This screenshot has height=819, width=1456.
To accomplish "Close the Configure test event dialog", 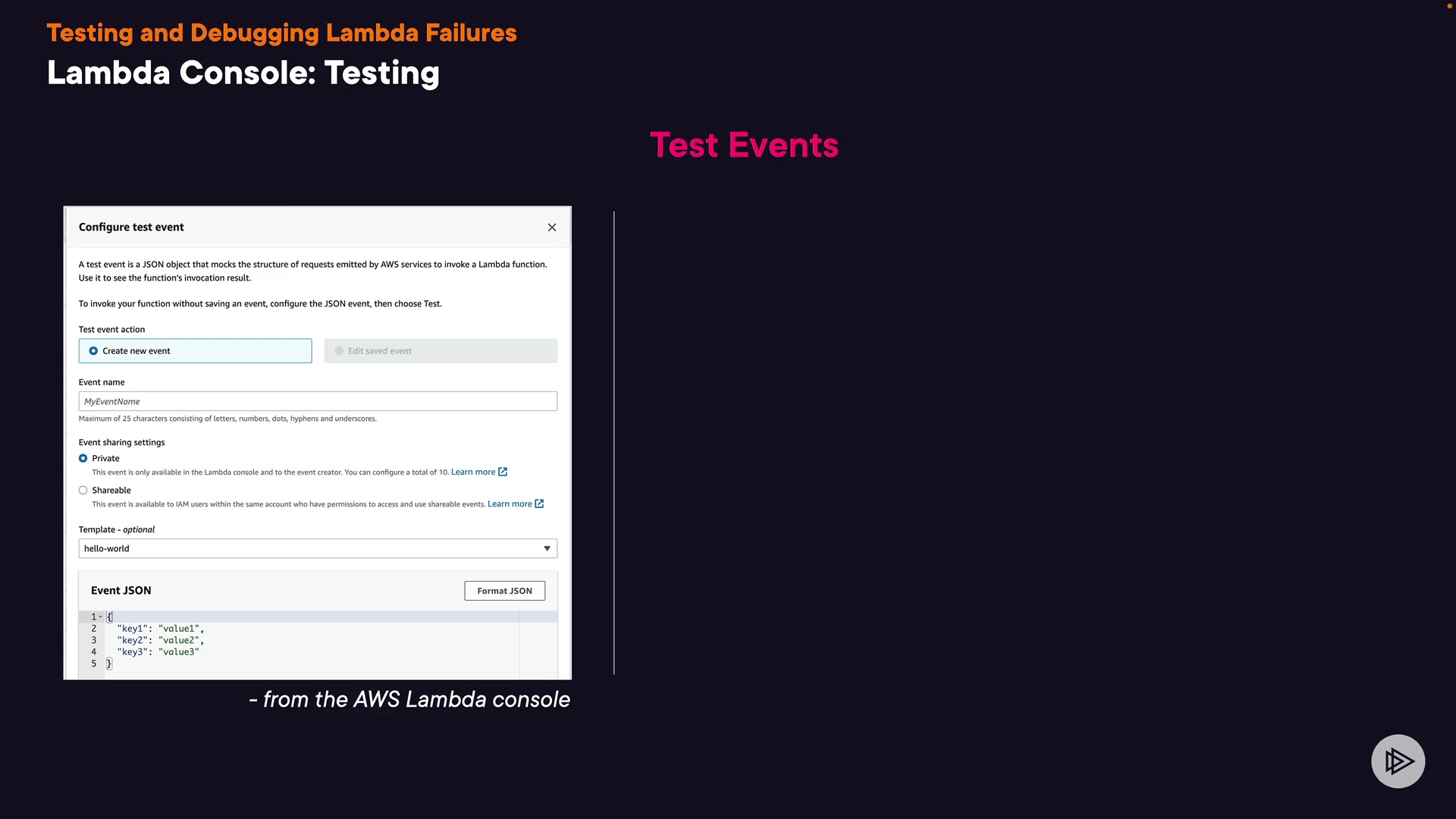I will tap(552, 227).
